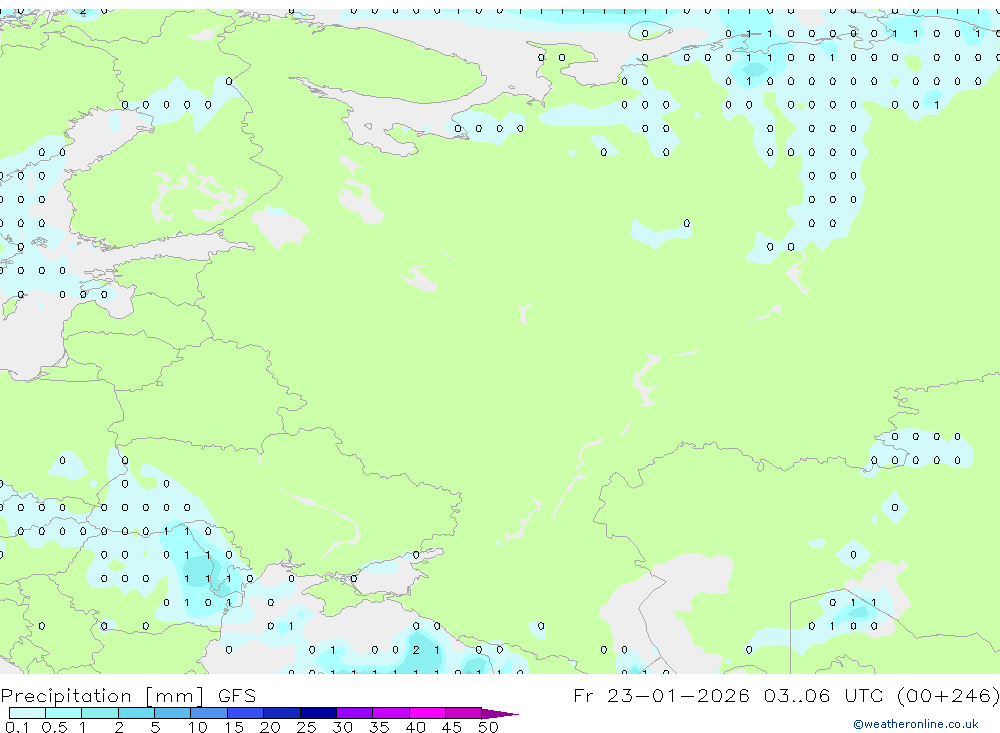
Task: Select the 20–25 mm dark blue swatch
Action: pyautogui.click(x=282, y=713)
